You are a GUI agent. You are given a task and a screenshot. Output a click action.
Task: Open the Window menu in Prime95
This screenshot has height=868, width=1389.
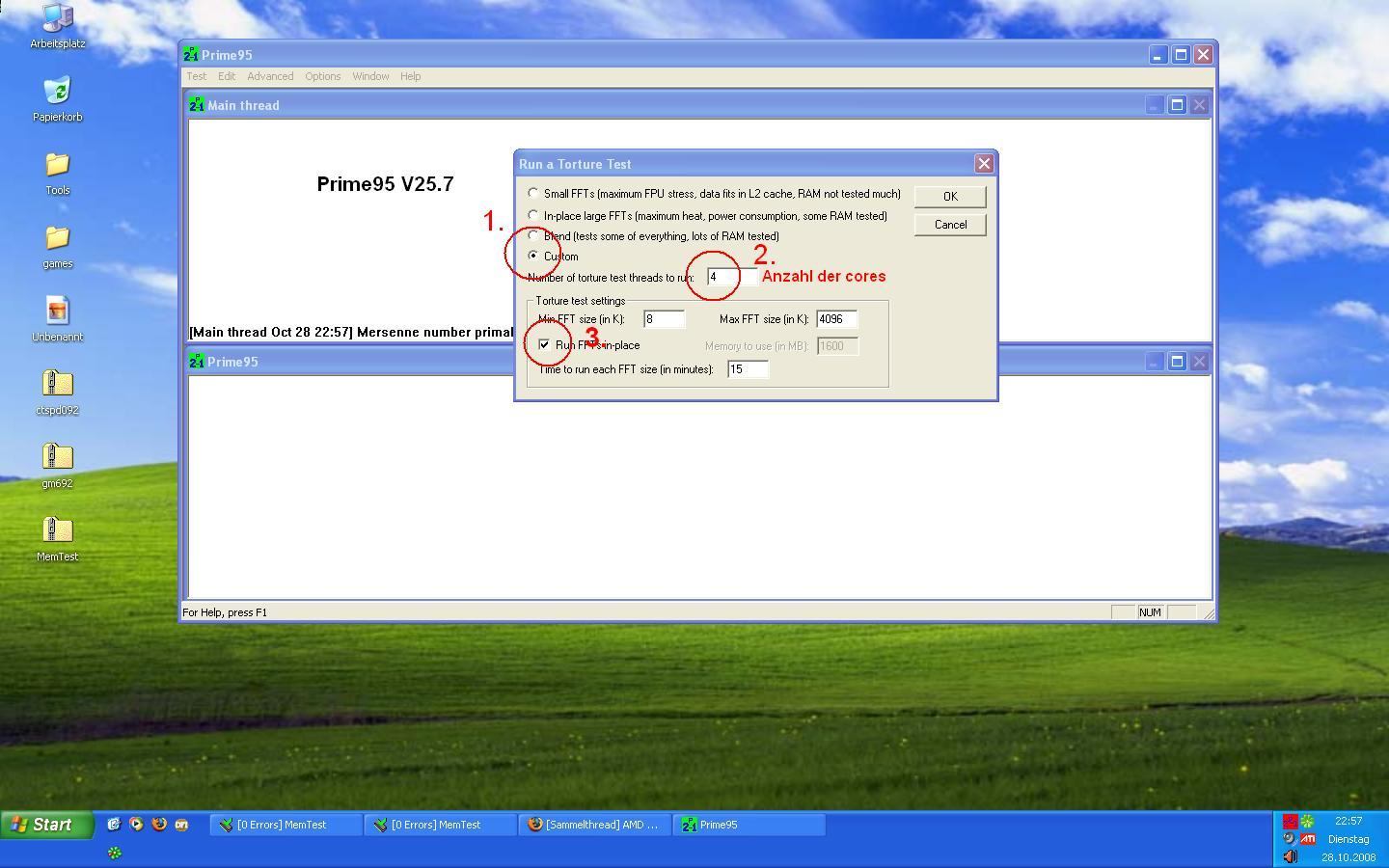point(370,76)
